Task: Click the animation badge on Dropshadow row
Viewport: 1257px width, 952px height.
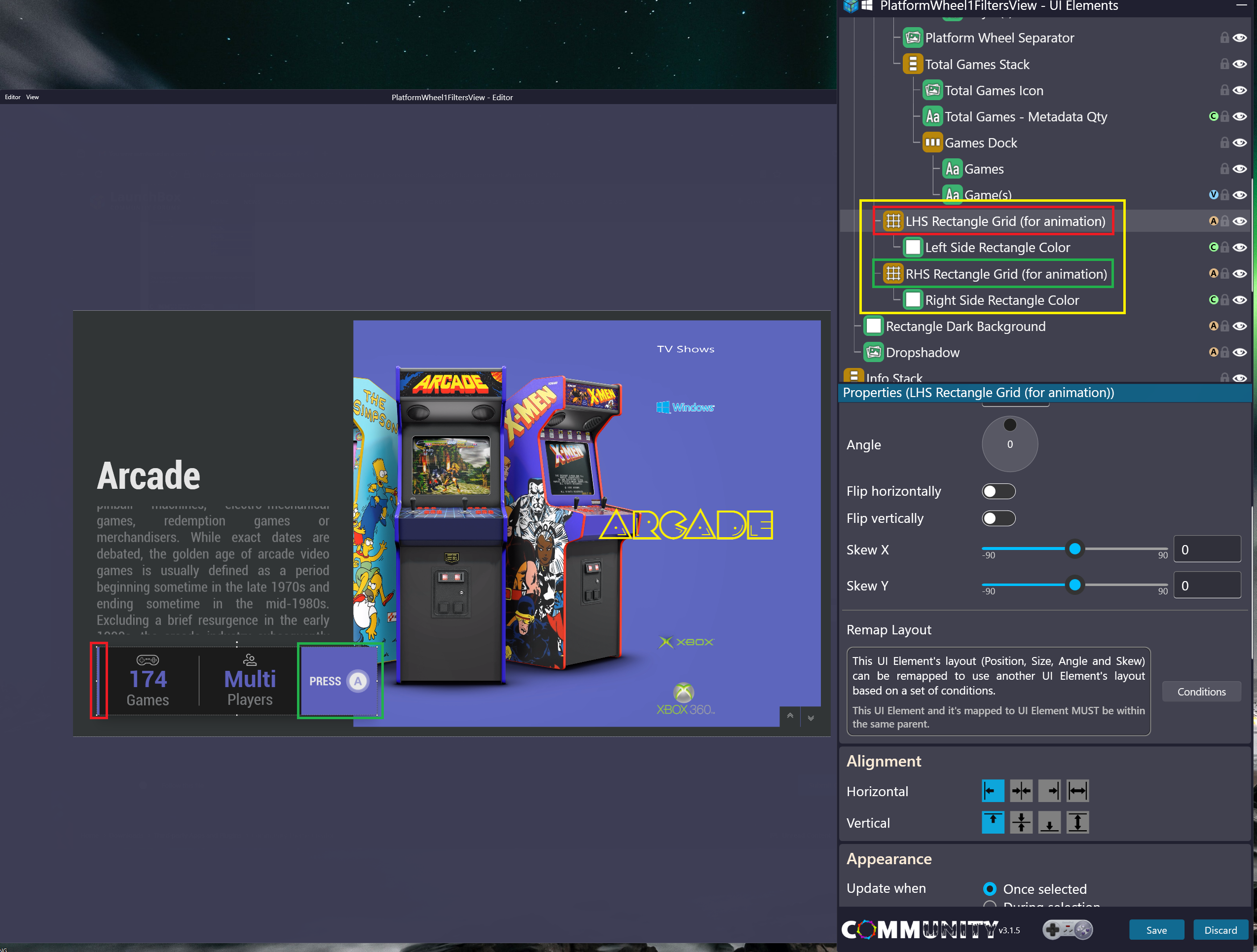Action: pos(1213,352)
